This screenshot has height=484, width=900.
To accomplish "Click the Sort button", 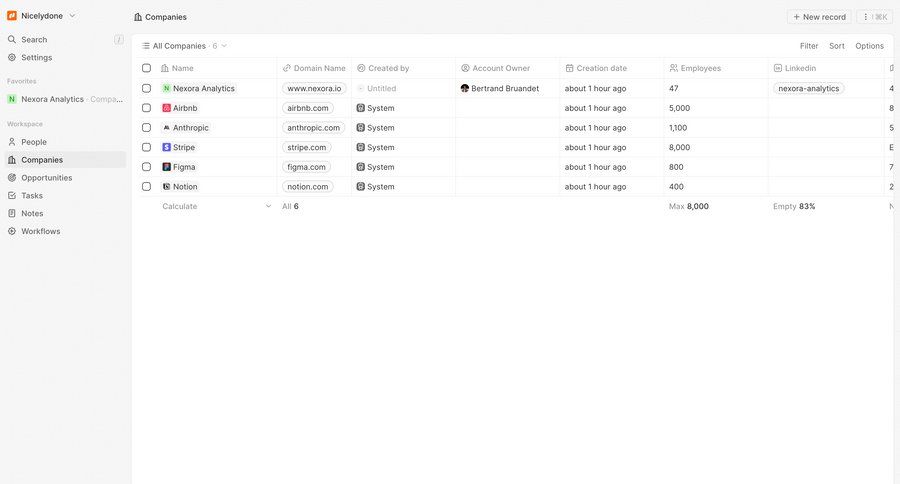I will click(x=836, y=46).
